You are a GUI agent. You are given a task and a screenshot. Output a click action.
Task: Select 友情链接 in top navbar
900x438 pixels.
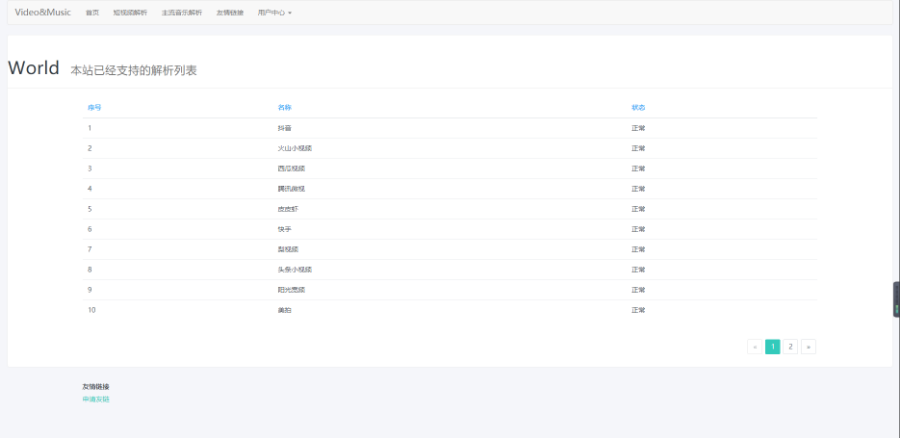coord(230,13)
